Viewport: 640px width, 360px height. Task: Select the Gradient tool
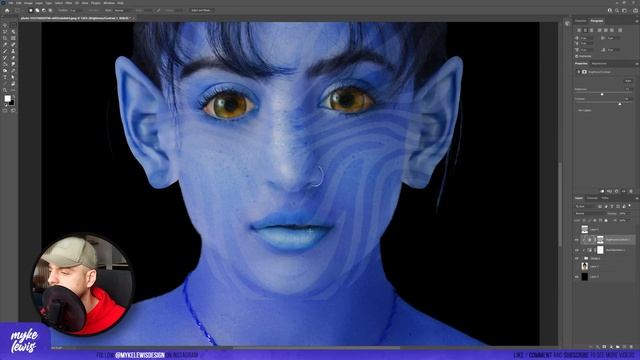(5, 64)
